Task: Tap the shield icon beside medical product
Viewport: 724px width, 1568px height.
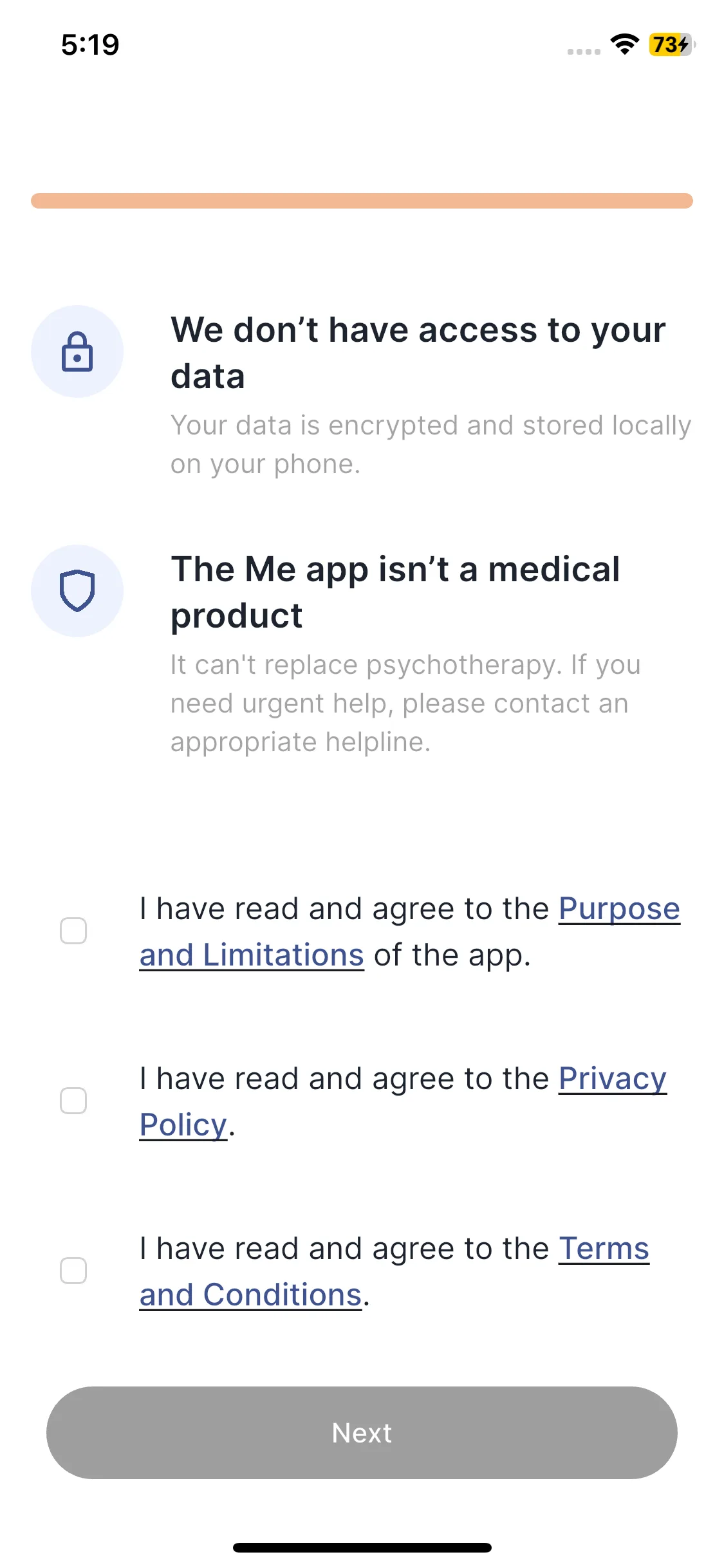Action: pyautogui.click(x=77, y=591)
